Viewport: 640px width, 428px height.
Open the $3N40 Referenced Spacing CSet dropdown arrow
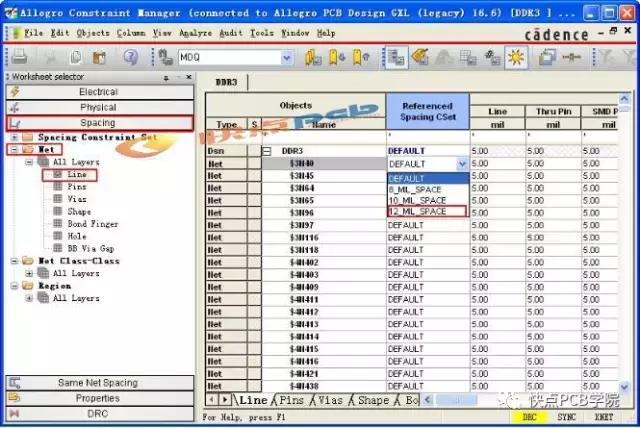(462, 164)
